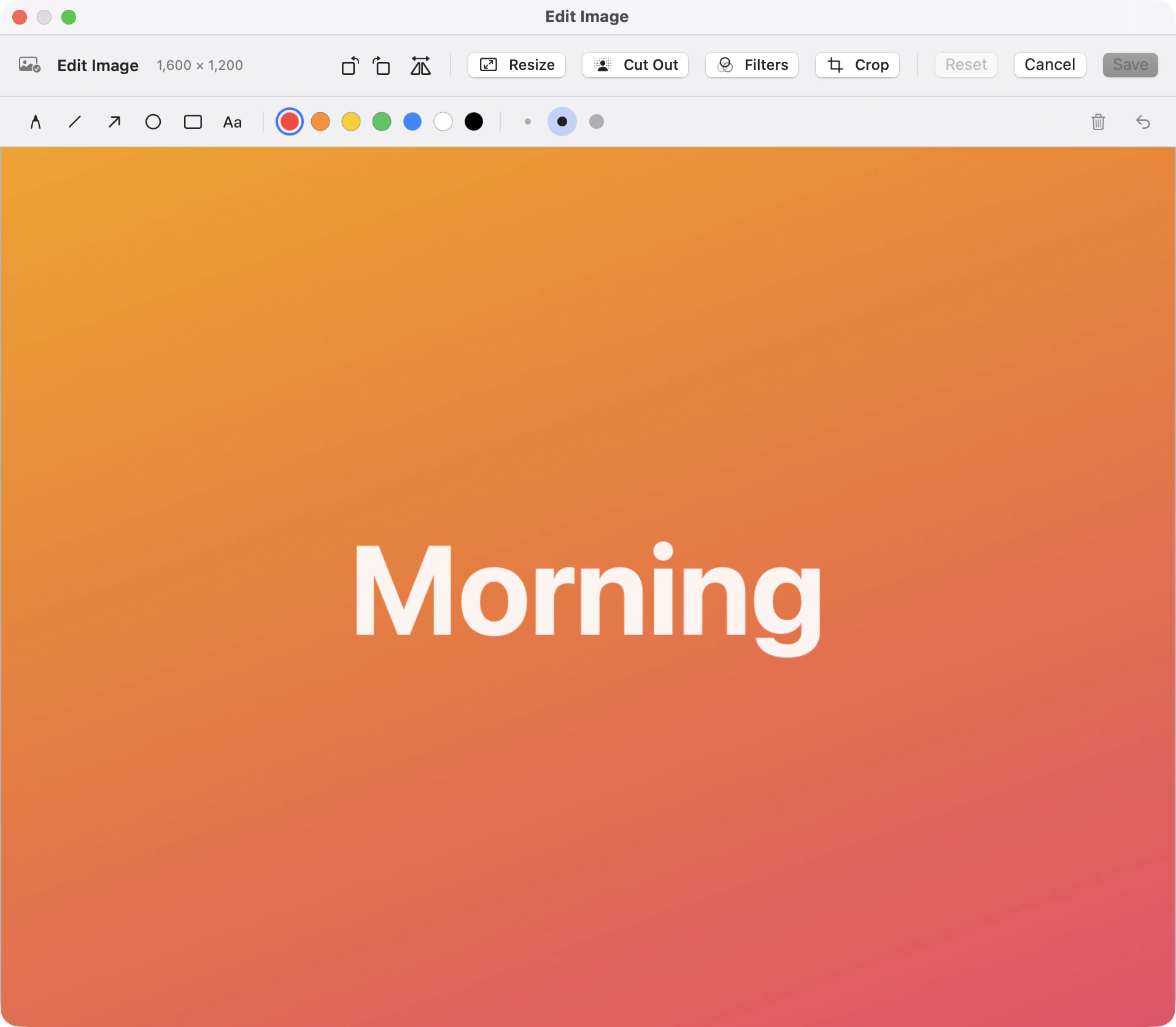
Task: Select the medium stroke size dot
Action: [x=562, y=121]
